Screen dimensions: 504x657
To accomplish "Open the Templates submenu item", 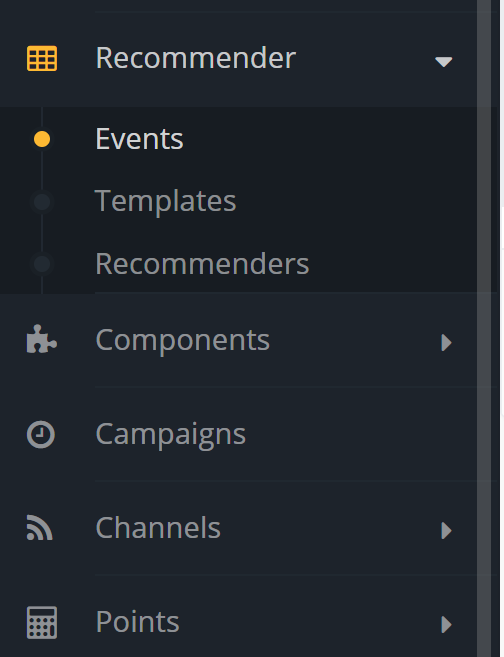I will coord(165,202).
